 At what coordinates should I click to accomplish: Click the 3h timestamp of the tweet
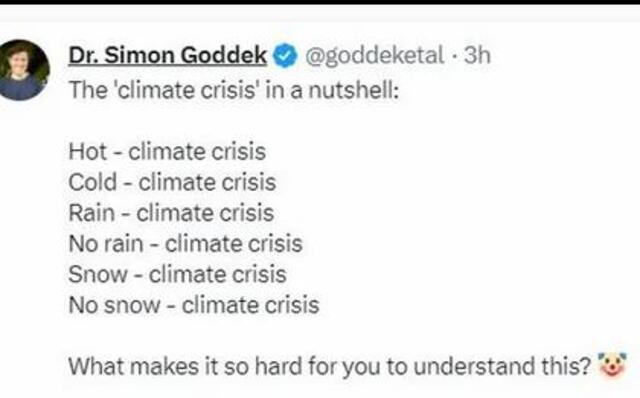(477, 55)
